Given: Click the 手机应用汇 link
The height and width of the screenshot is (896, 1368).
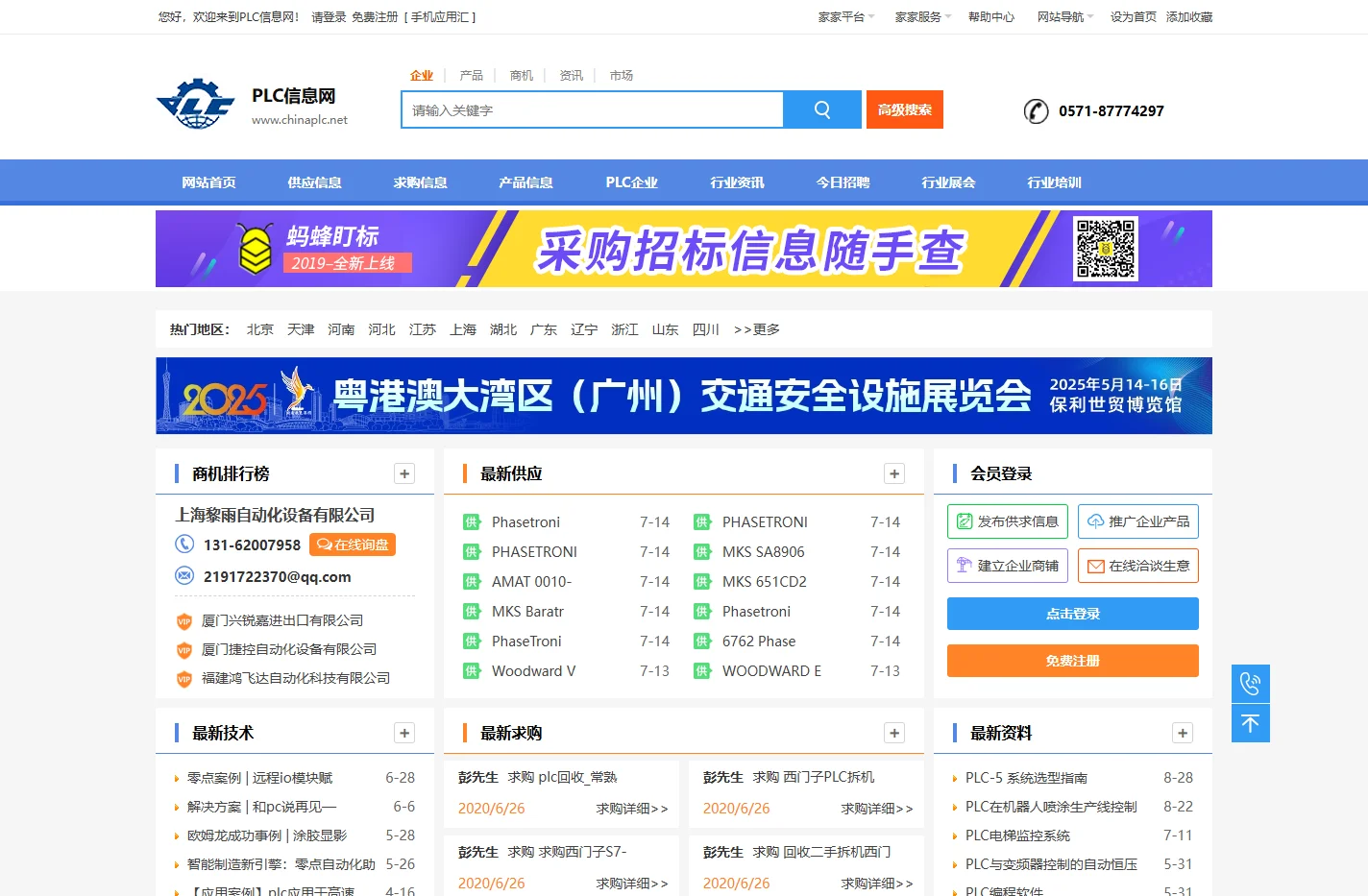Looking at the screenshot, I should pos(440,17).
